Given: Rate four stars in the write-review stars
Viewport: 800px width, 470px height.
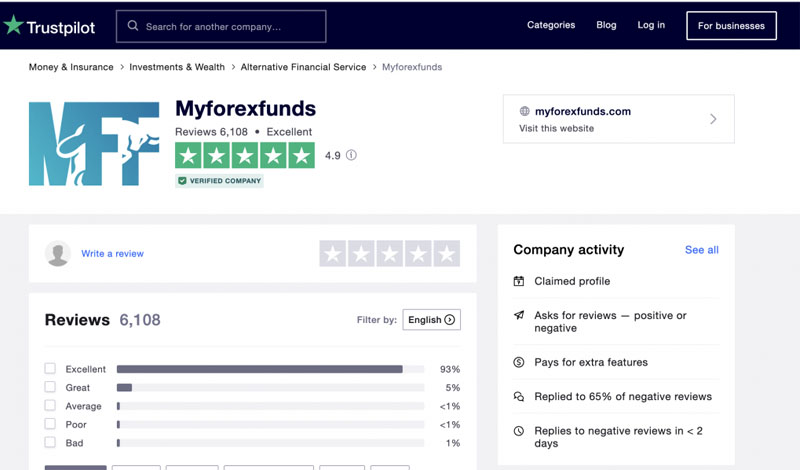Looking at the screenshot, I should [x=418, y=254].
